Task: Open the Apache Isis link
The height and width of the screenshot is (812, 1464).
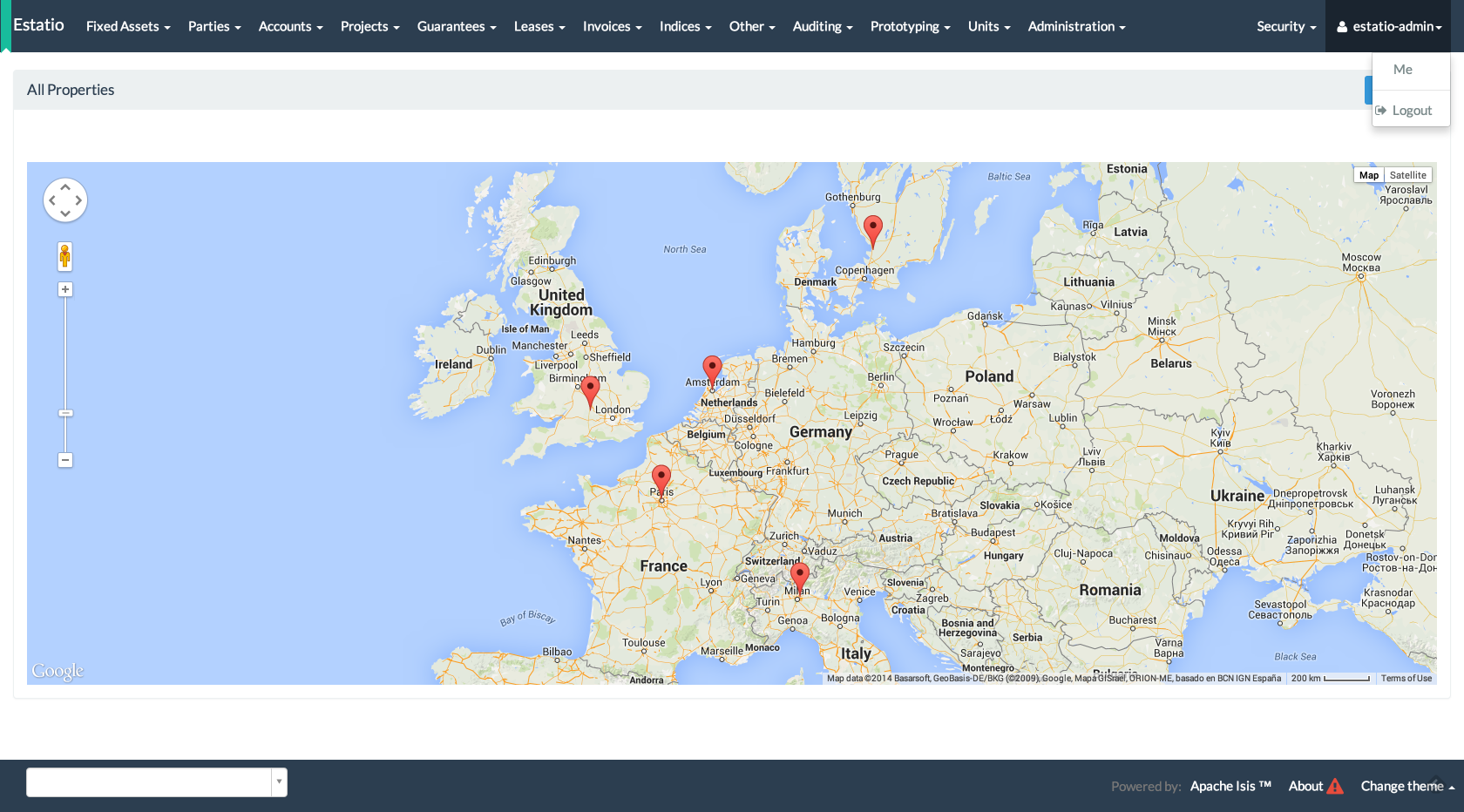Action: (1230, 786)
